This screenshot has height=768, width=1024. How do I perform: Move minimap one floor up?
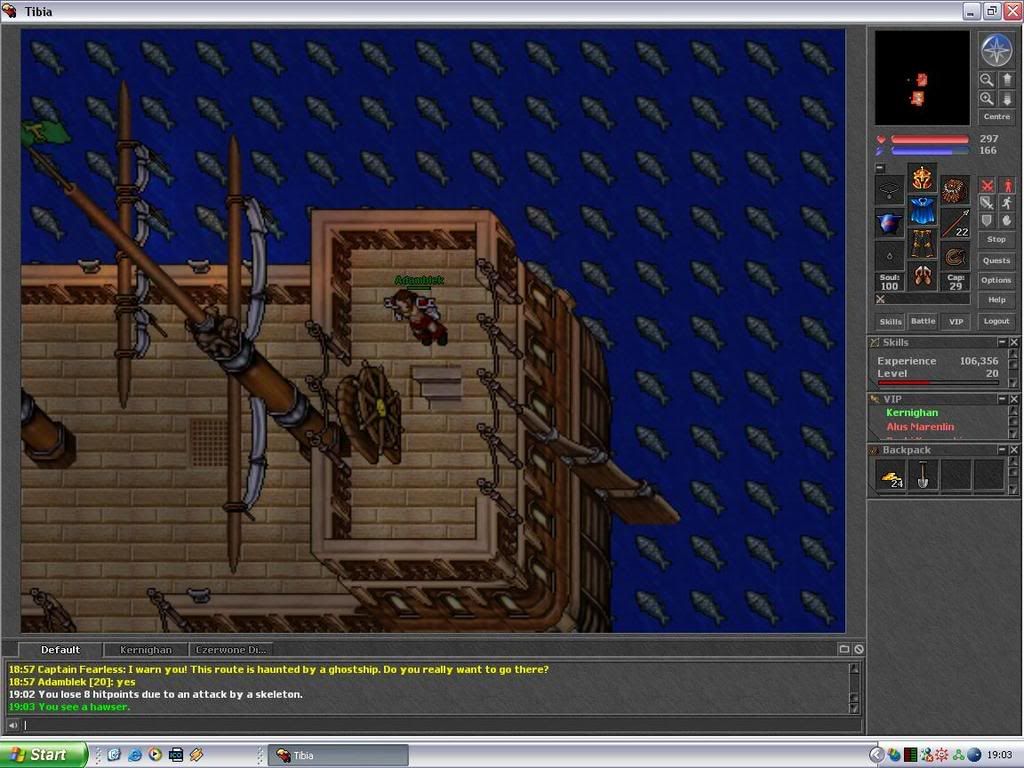pyautogui.click(x=1006, y=80)
